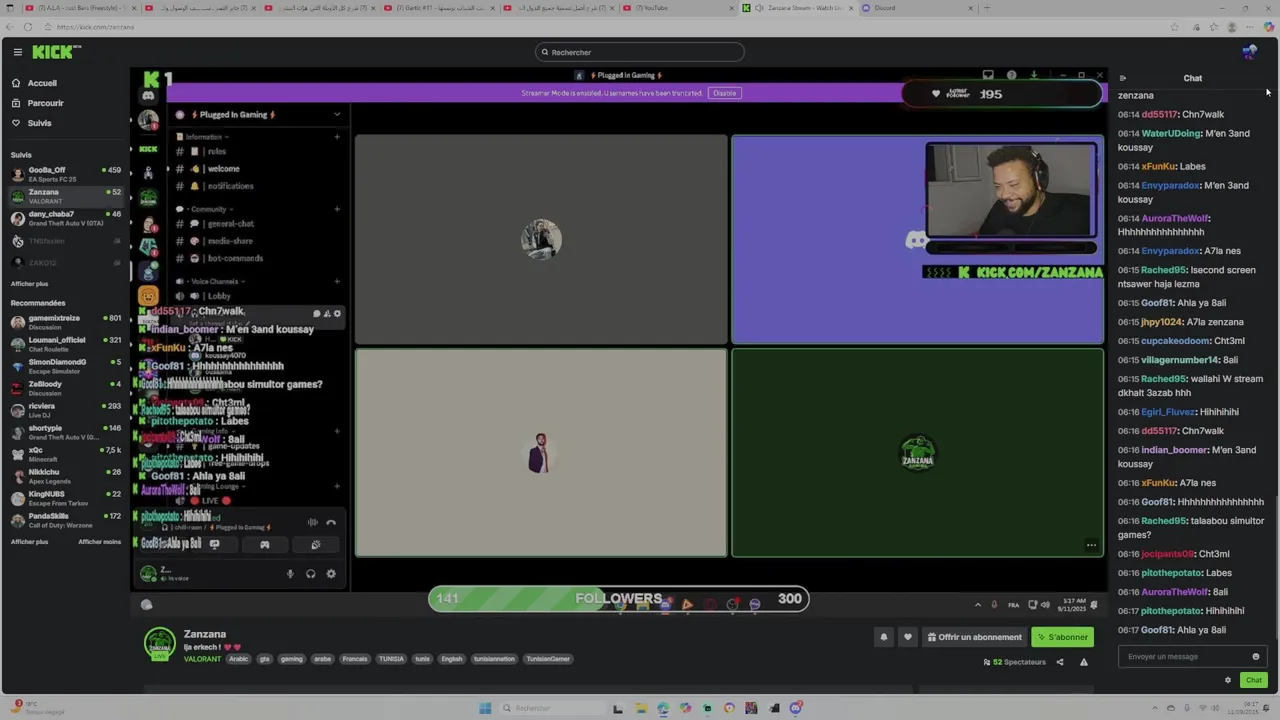The image size is (1280, 720).
Task: Click user villagernumber14 in chat
Action: click(x=1181, y=360)
